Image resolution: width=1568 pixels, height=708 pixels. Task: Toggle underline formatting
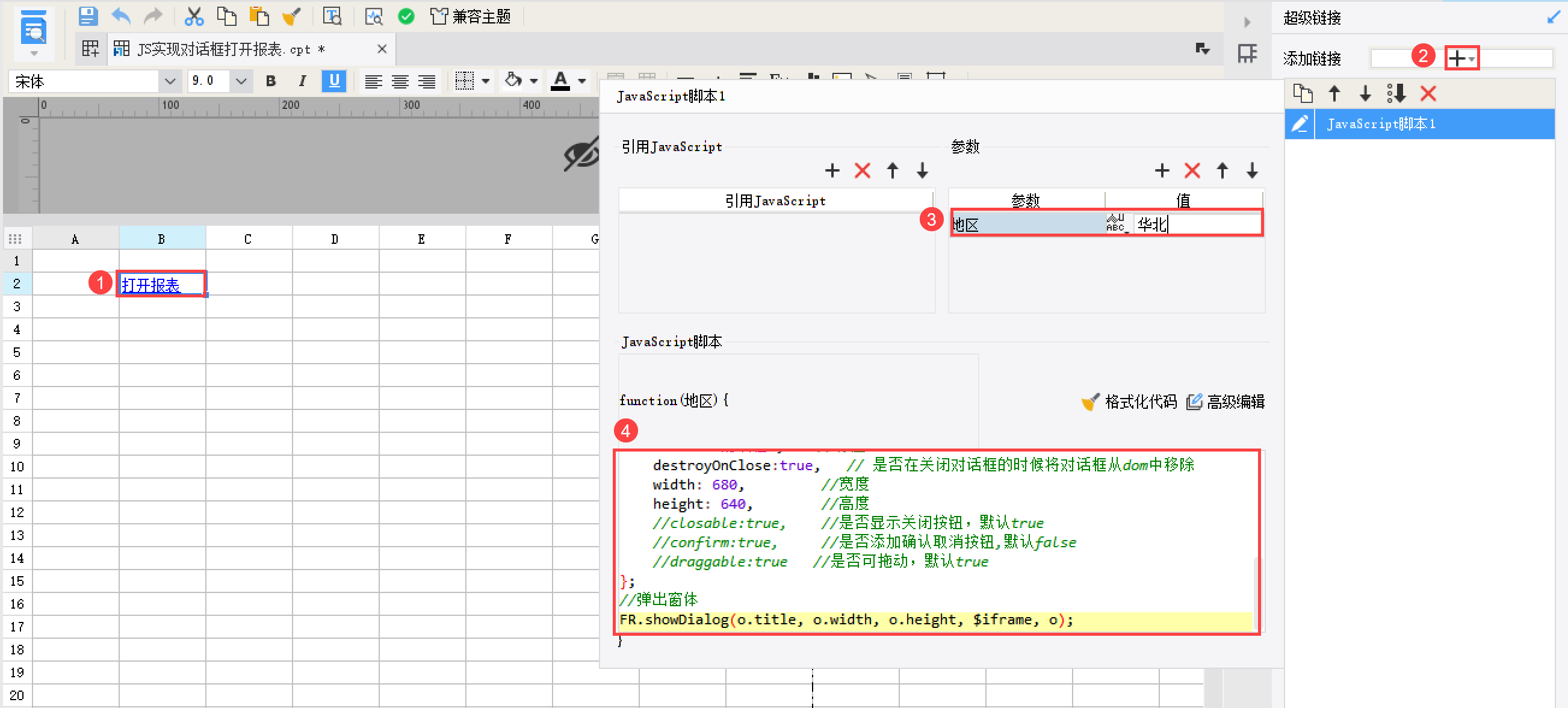pos(333,81)
